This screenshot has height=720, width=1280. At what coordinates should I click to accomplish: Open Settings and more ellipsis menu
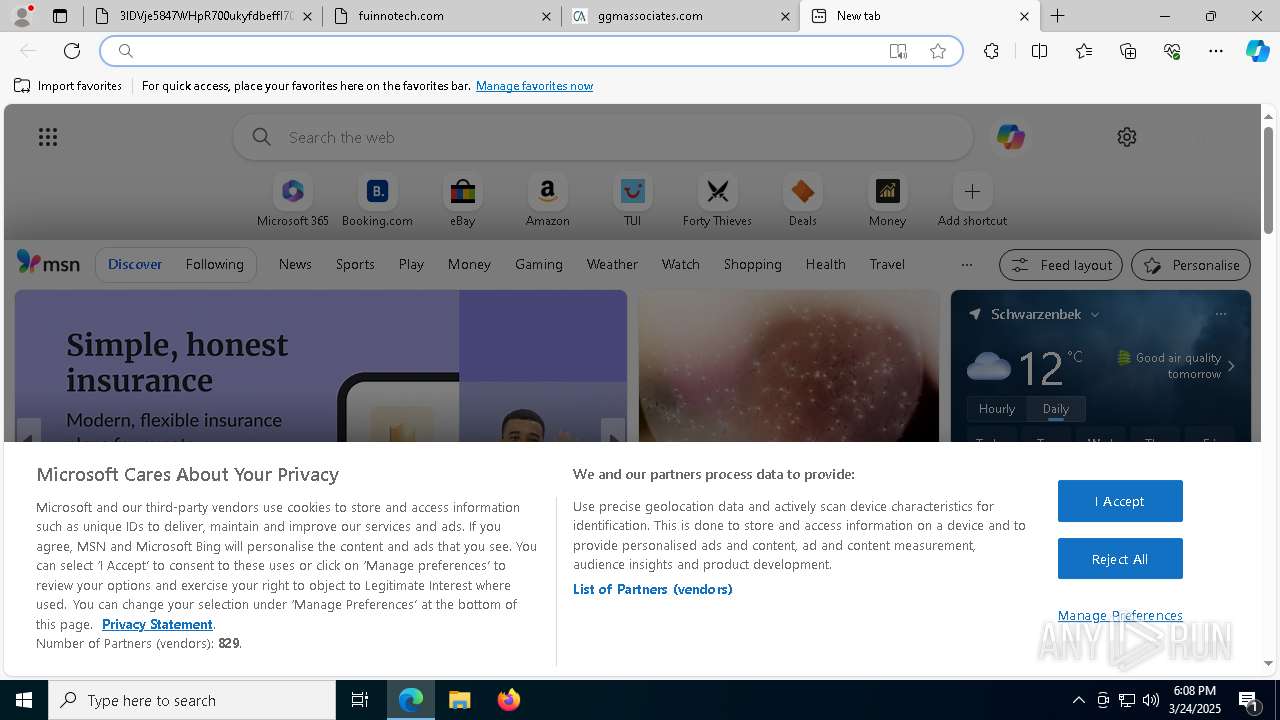tap(1216, 51)
